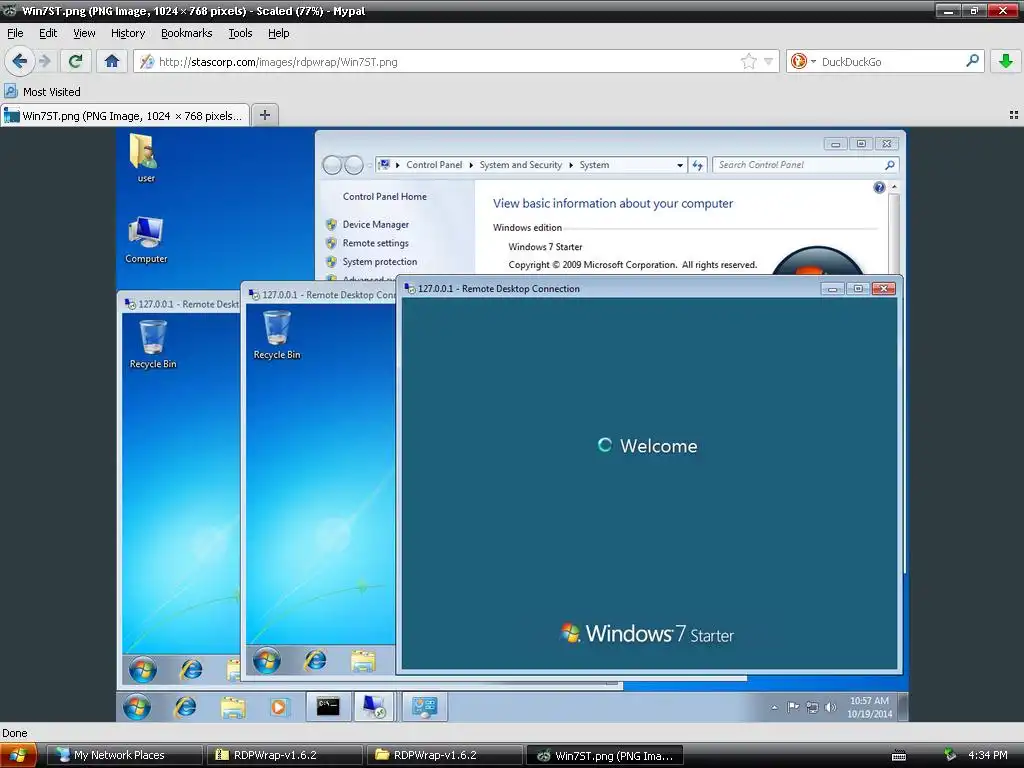The image size is (1024, 768).
Task: Click the Action Center flag in Windows 7 tray
Action: pos(793,707)
